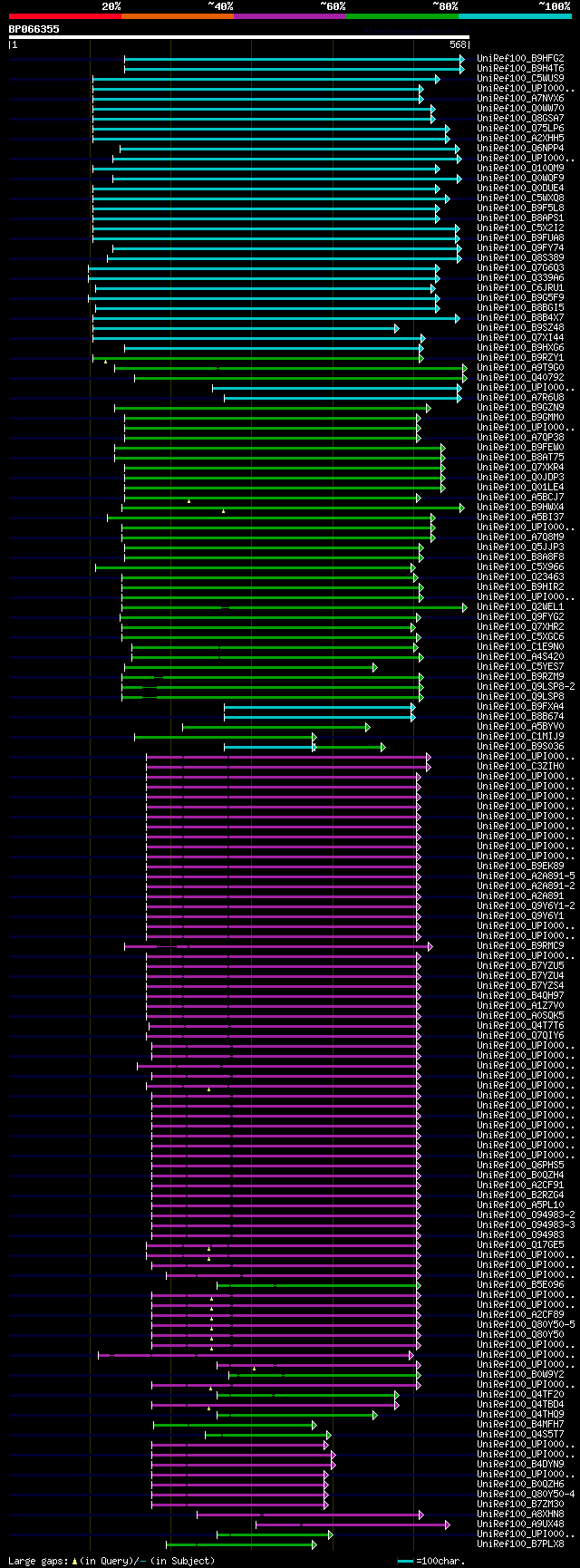Click the red 20% identity legend segment
Screen dimensions: 580x1568
[64, 16]
